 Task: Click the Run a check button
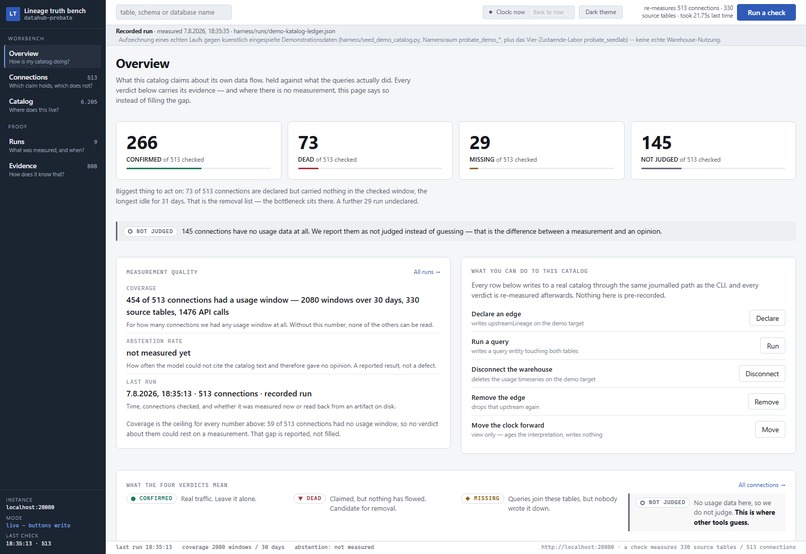click(x=766, y=12)
